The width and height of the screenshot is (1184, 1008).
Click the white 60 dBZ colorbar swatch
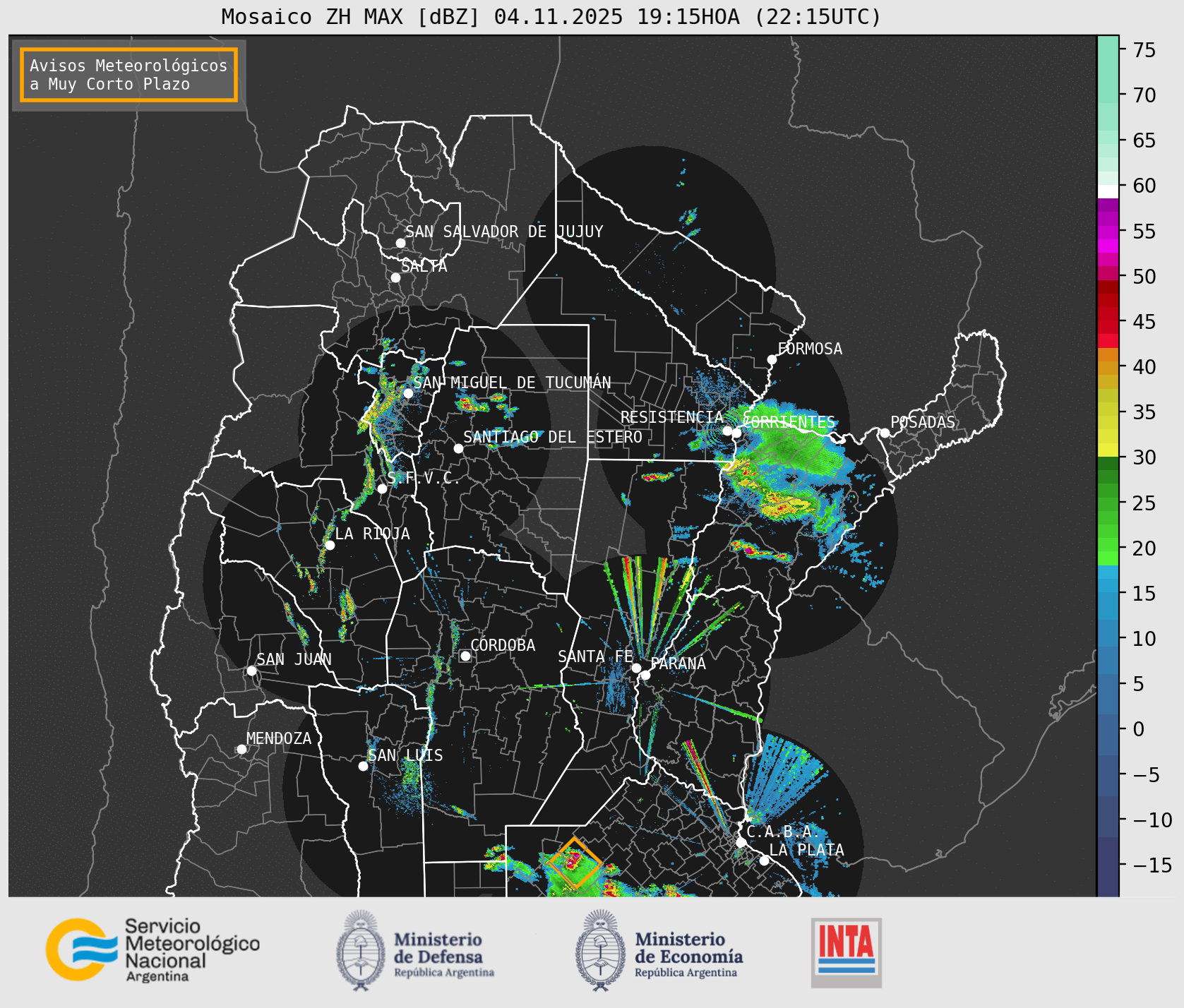point(1108,191)
